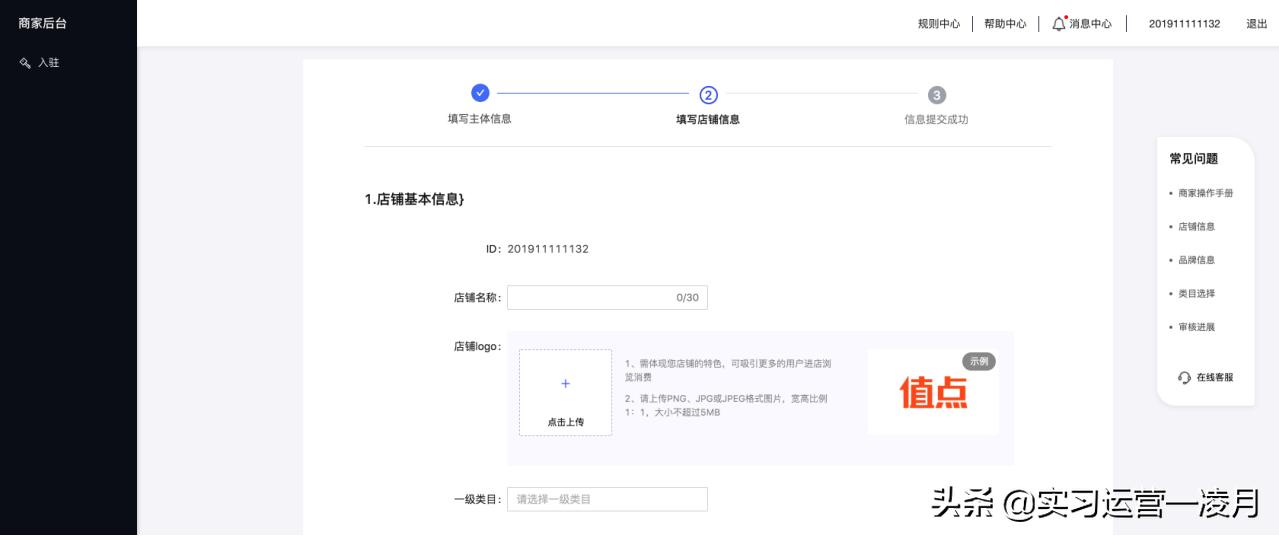
Task: Open 在线客服 online support
Action: tap(1215, 378)
